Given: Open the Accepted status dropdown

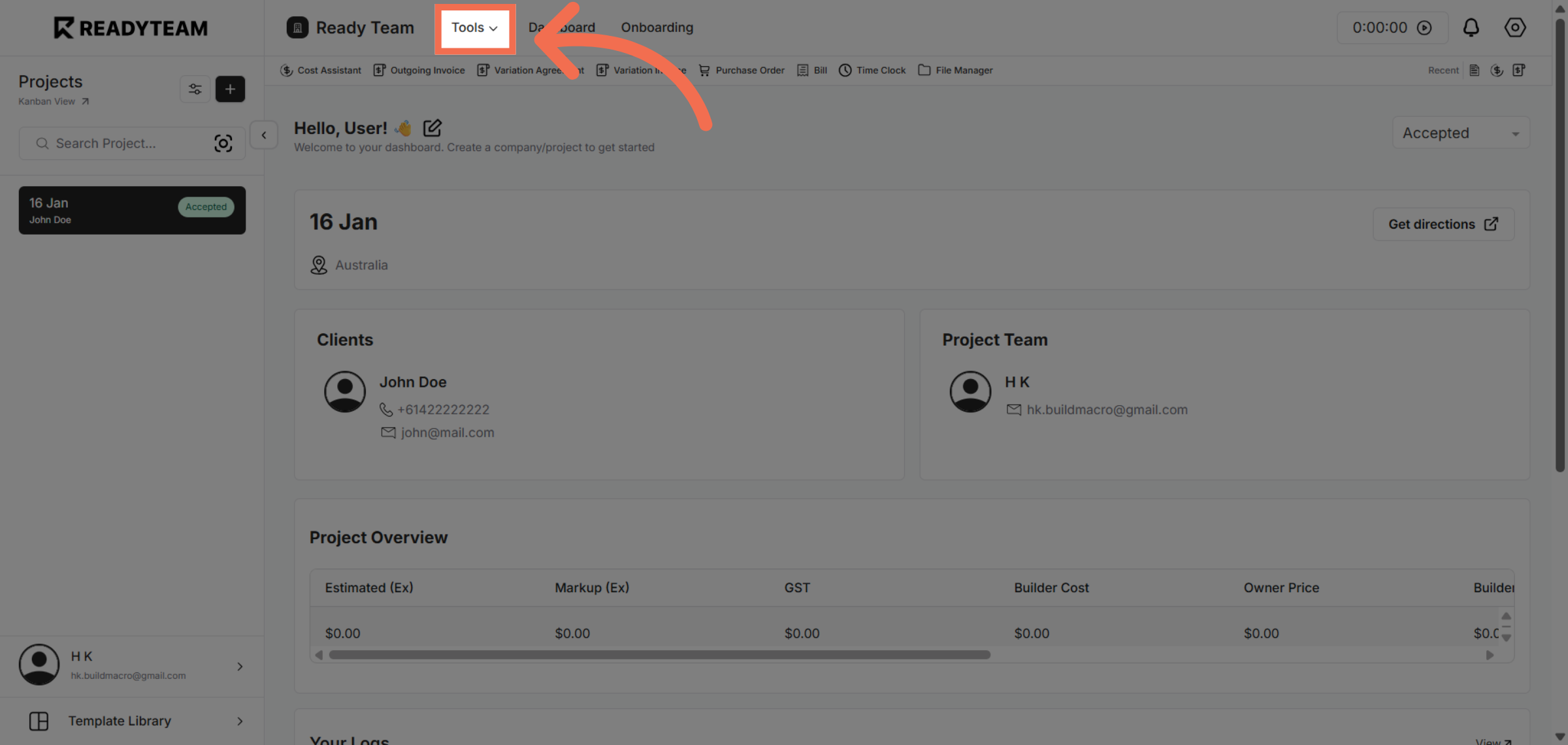Looking at the screenshot, I should tap(1461, 133).
